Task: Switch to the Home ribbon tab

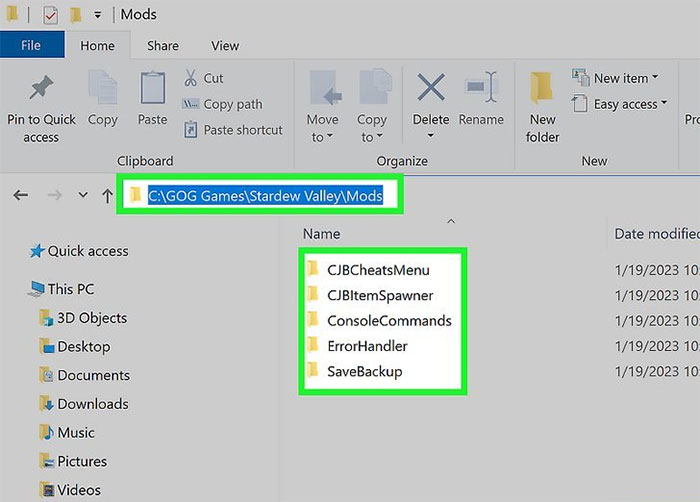Action: (x=97, y=46)
